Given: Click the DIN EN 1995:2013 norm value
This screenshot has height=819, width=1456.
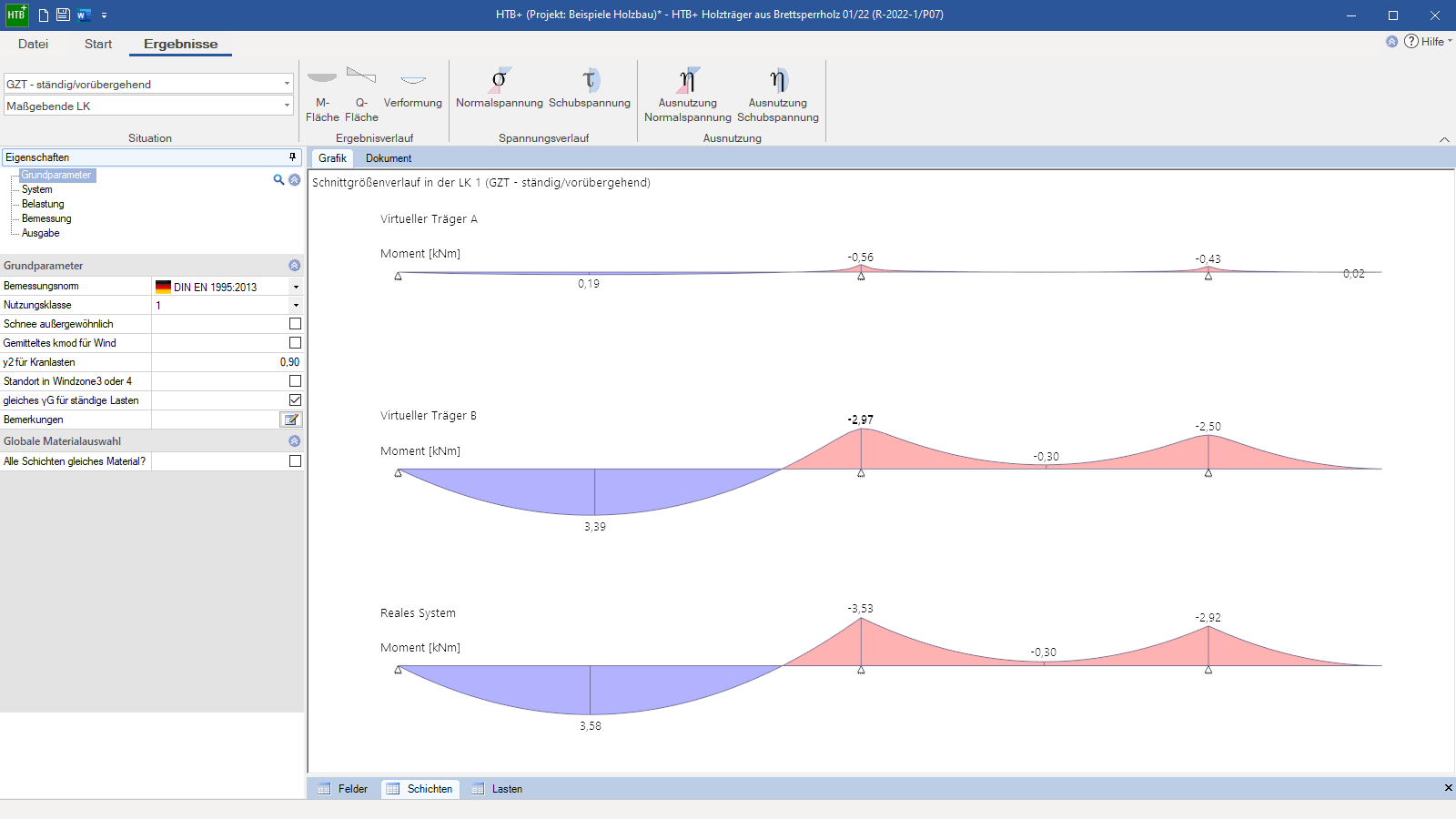Looking at the screenshot, I should [x=216, y=287].
